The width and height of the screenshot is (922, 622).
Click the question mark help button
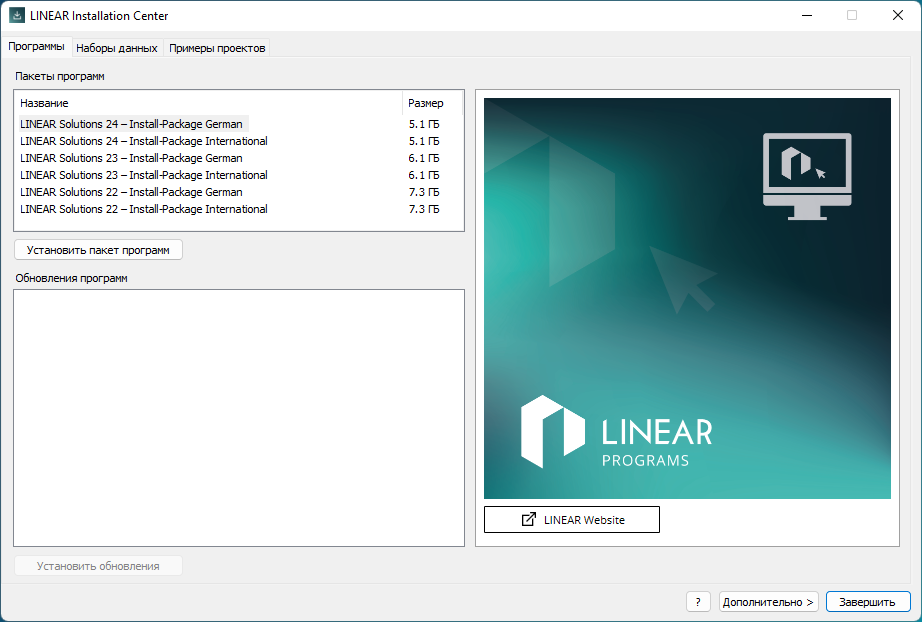point(698,602)
